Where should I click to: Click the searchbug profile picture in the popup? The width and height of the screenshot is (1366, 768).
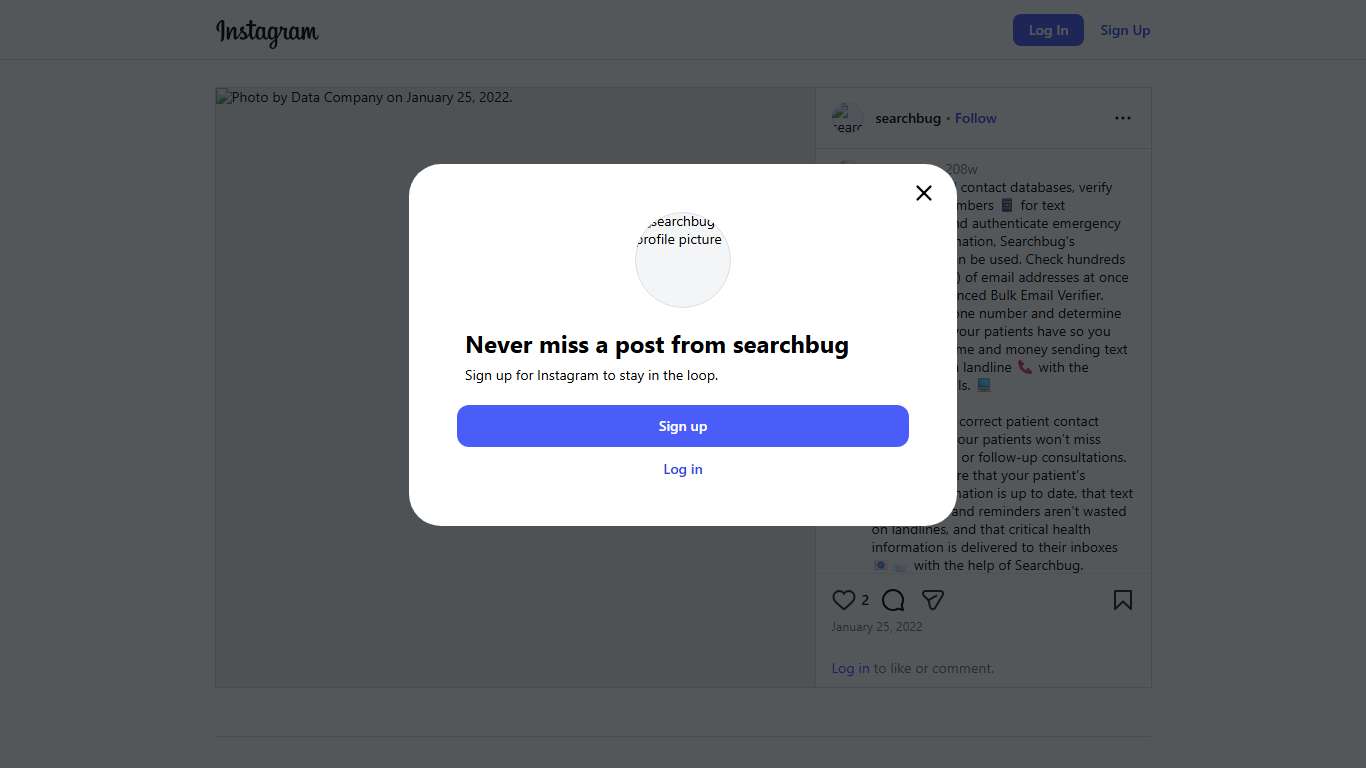(683, 259)
